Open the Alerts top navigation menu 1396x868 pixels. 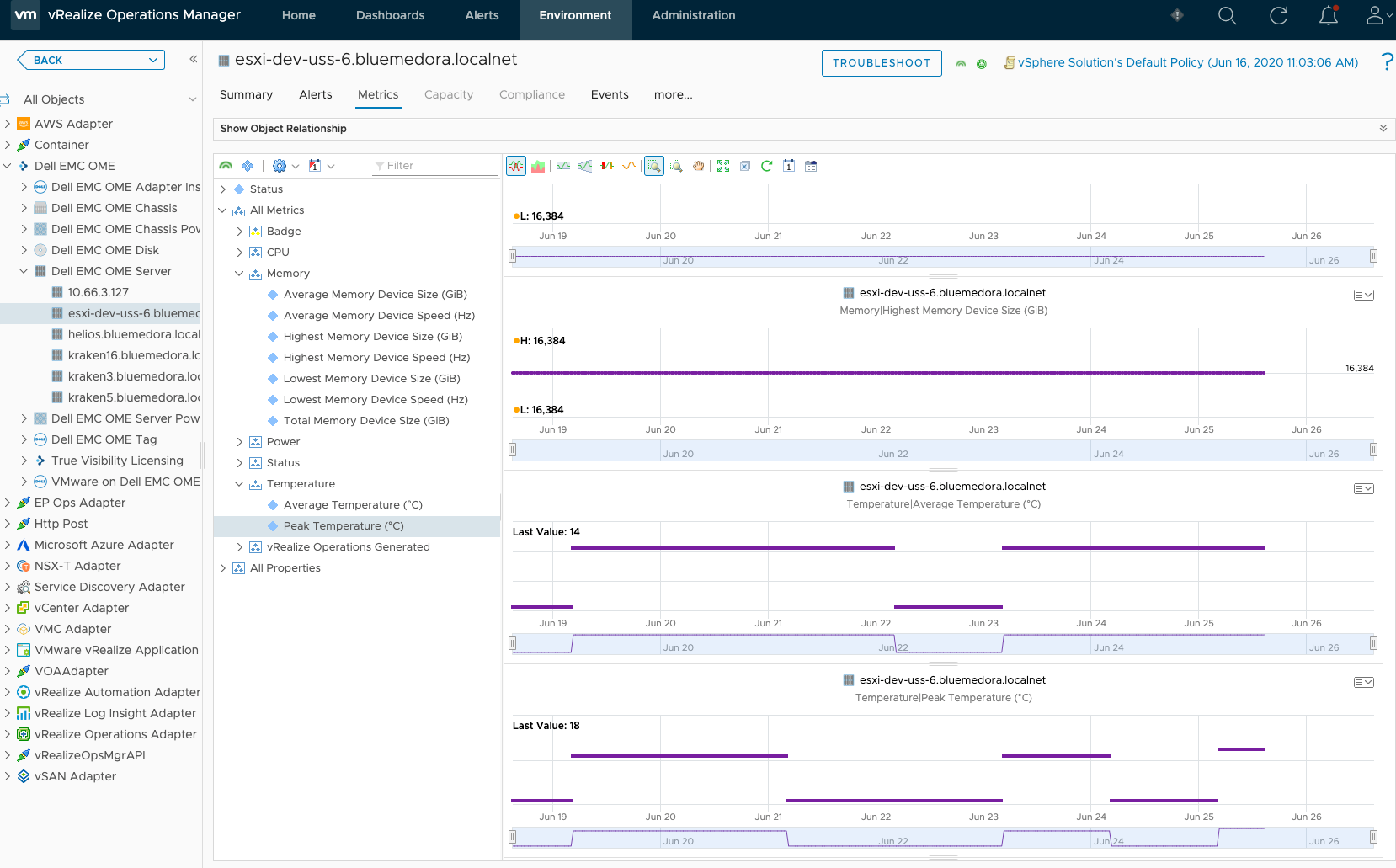coord(482,15)
